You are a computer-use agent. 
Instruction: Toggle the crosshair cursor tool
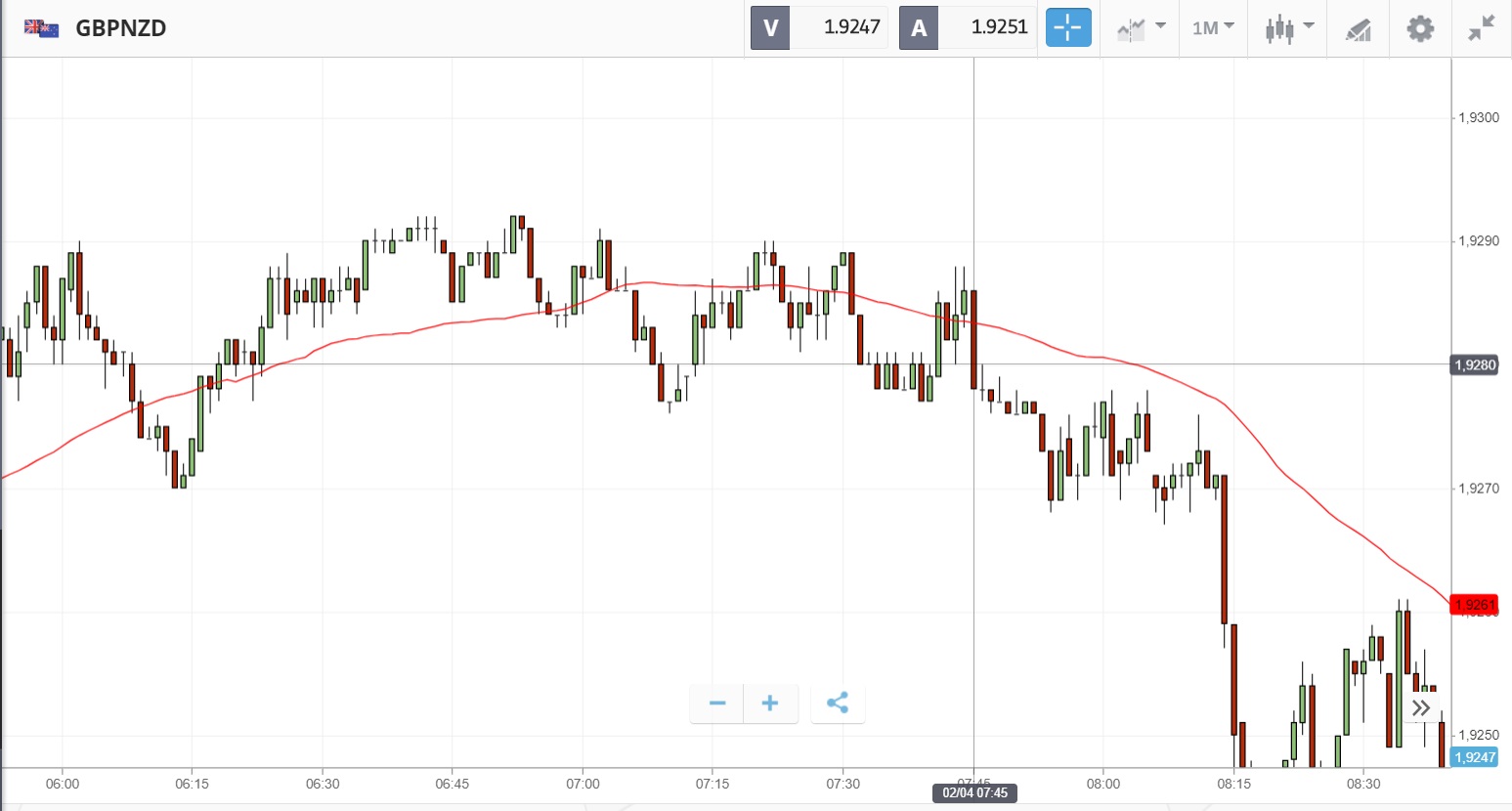point(1067,27)
